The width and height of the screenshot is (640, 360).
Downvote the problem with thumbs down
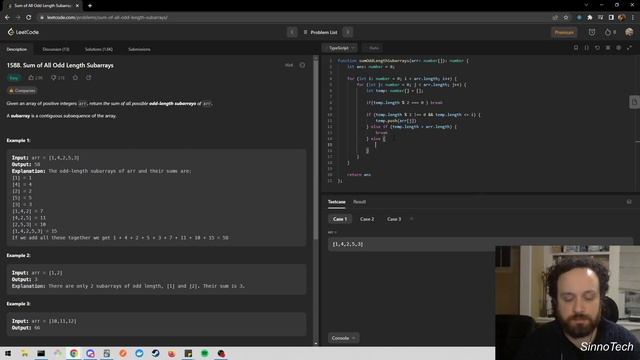(x=53, y=78)
